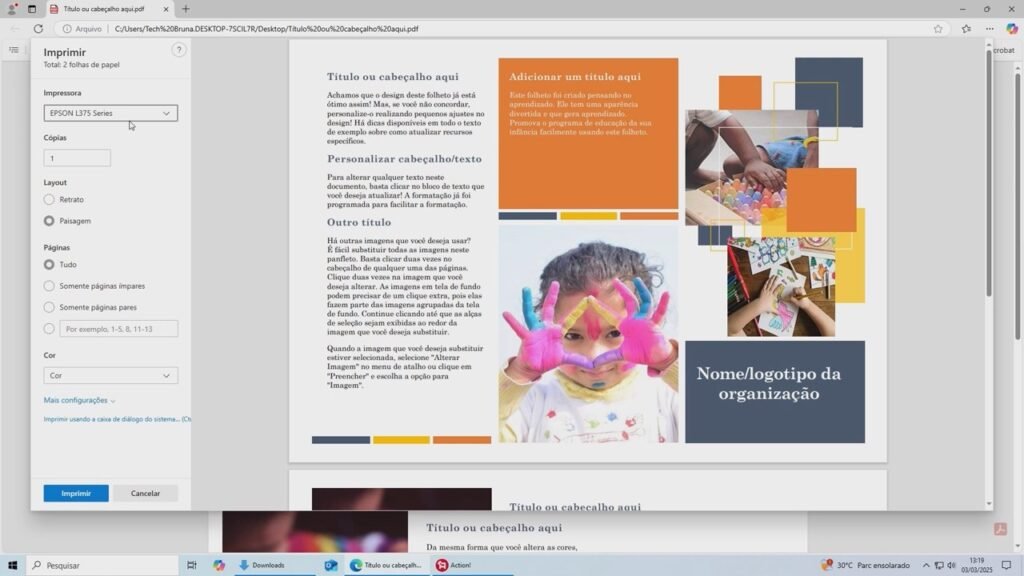The height and width of the screenshot is (576, 1024).
Task: Choose Somente páginas pares option
Action: coord(49,307)
